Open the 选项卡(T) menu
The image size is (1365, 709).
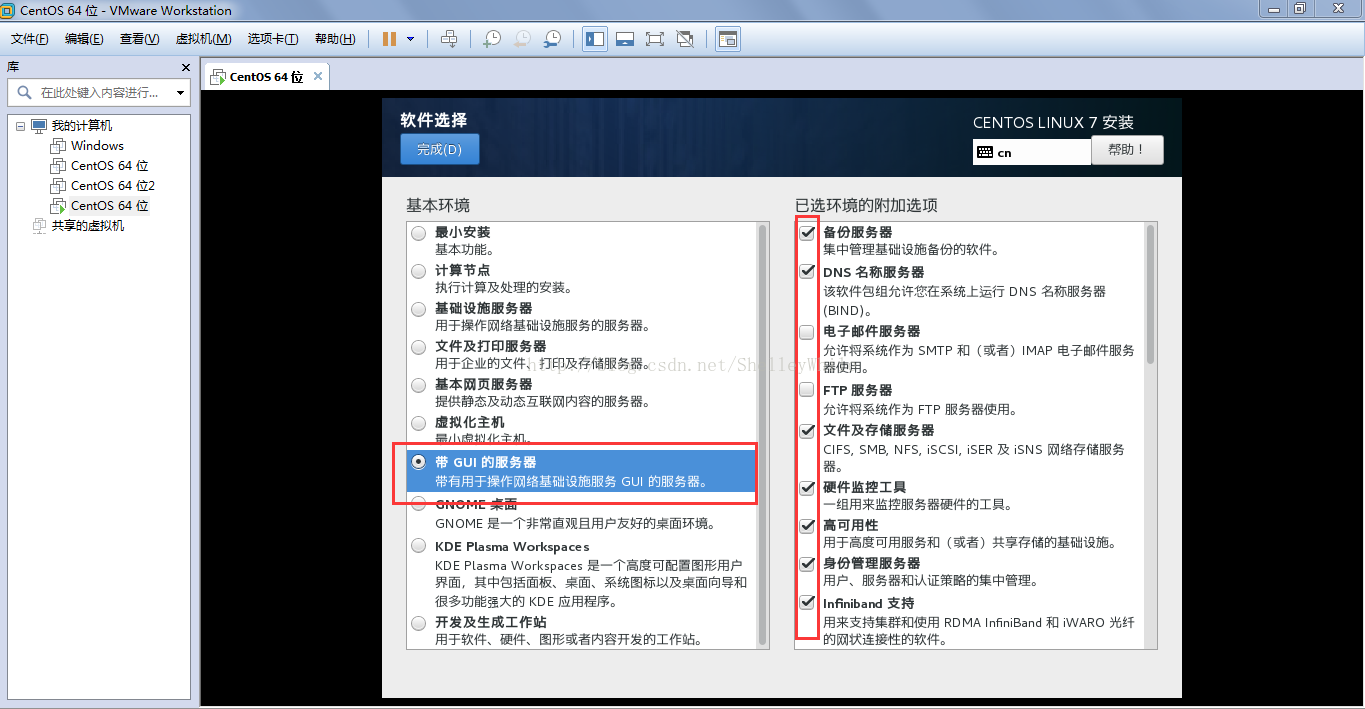(x=273, y=39)
